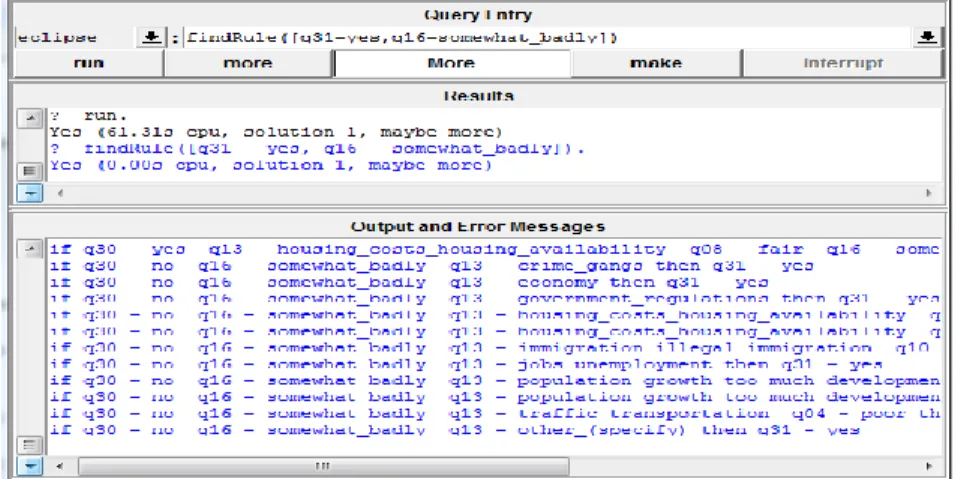Click the Output and Error Messages heading
Screen dimensions: 958x479
[478, 227]
